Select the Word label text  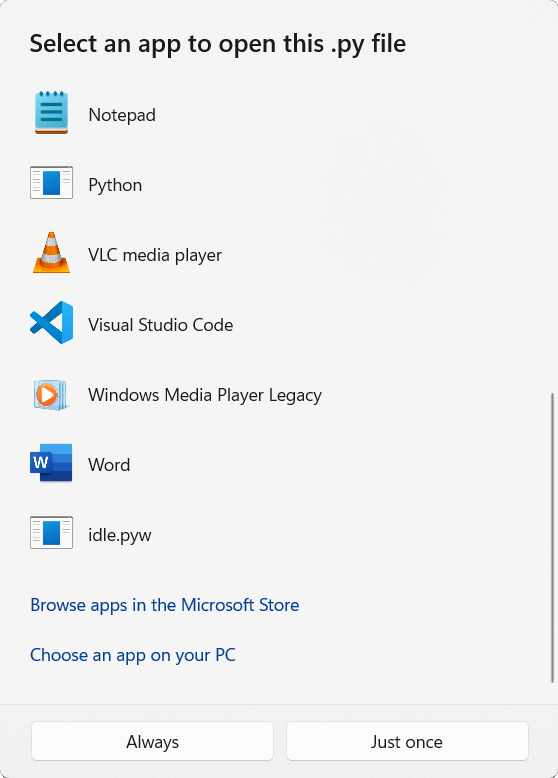pos(109,465)
